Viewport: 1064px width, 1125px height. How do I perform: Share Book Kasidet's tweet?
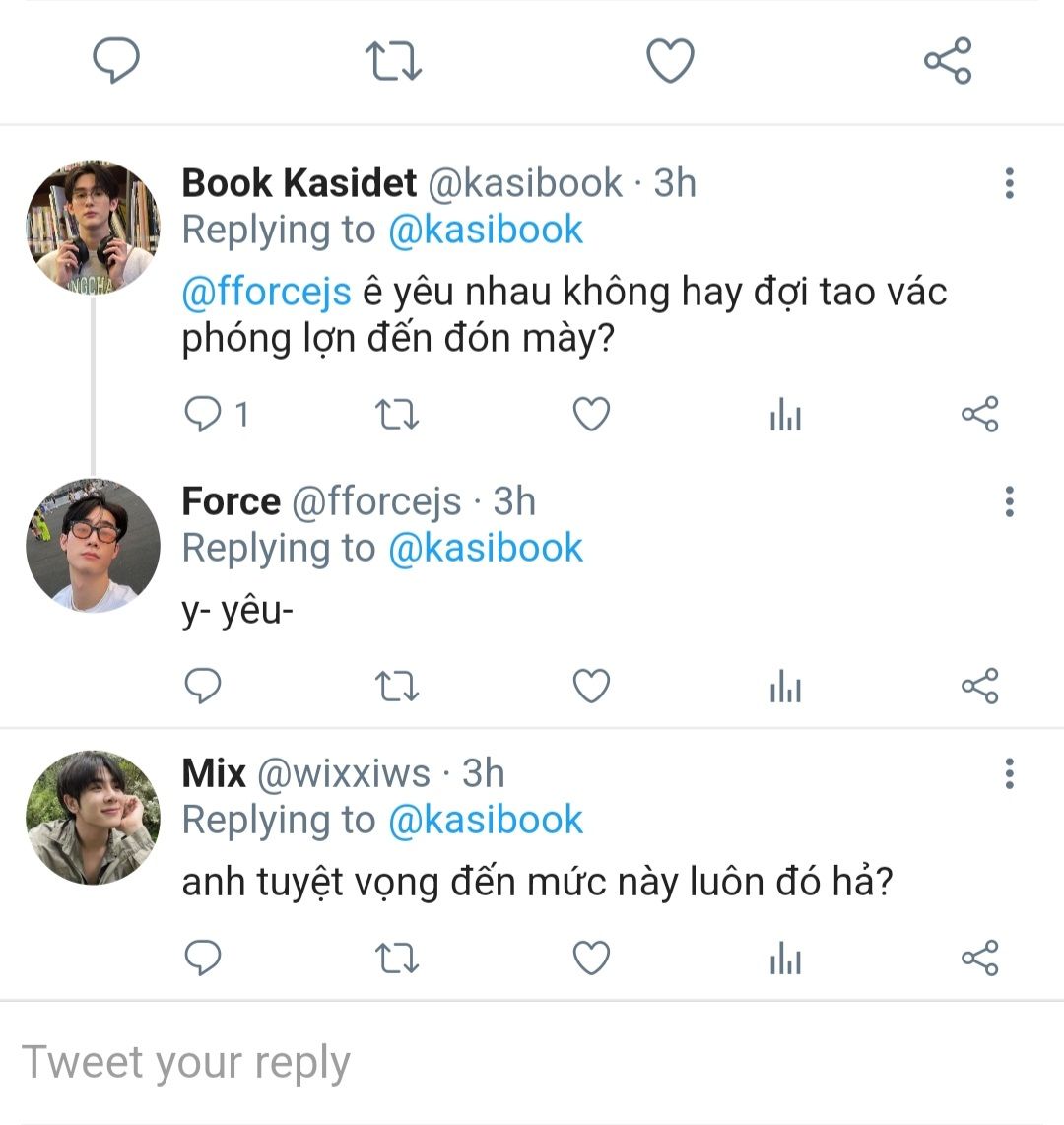[x=979, y=414]
